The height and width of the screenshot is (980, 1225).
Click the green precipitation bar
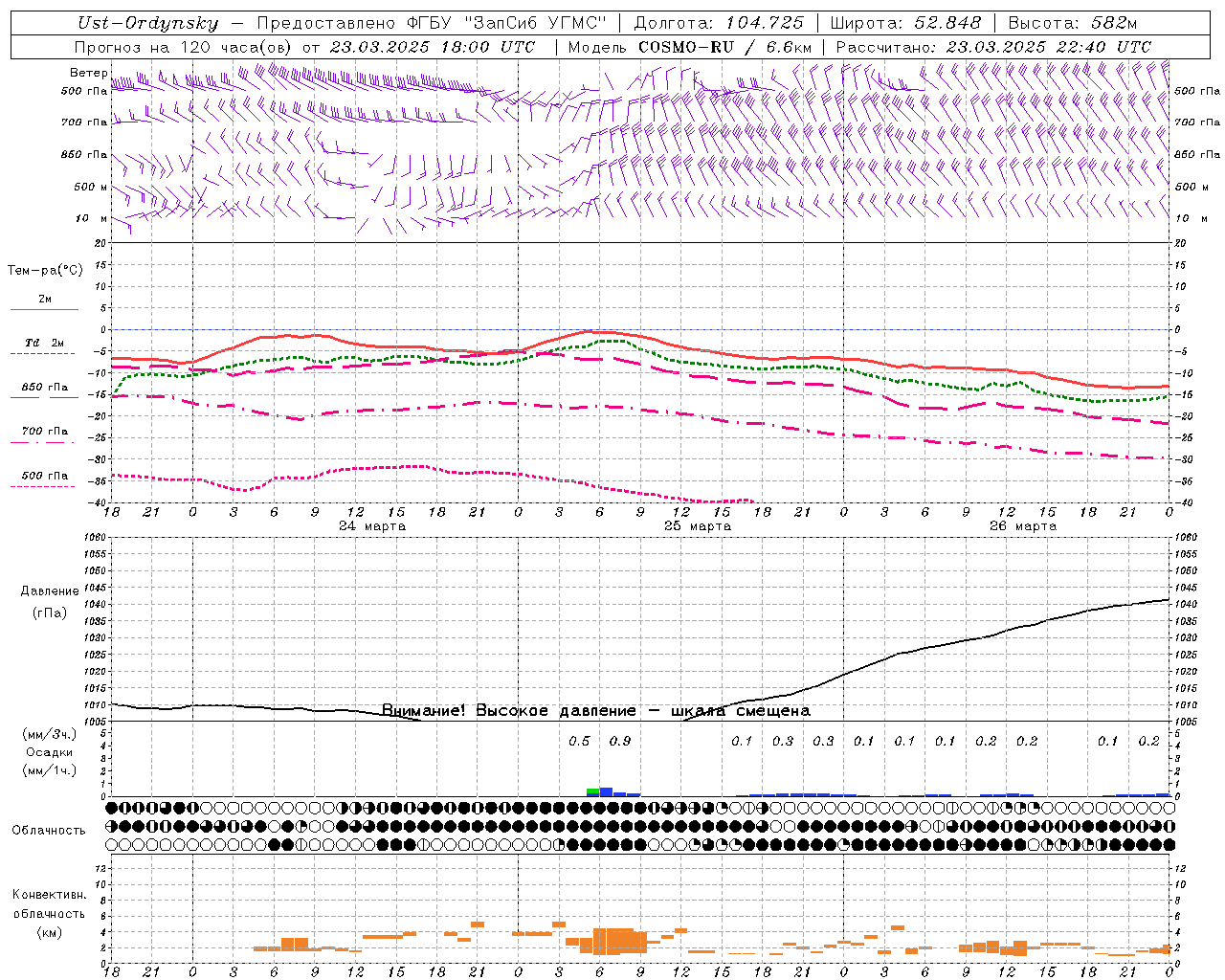[x=593, y=791]
